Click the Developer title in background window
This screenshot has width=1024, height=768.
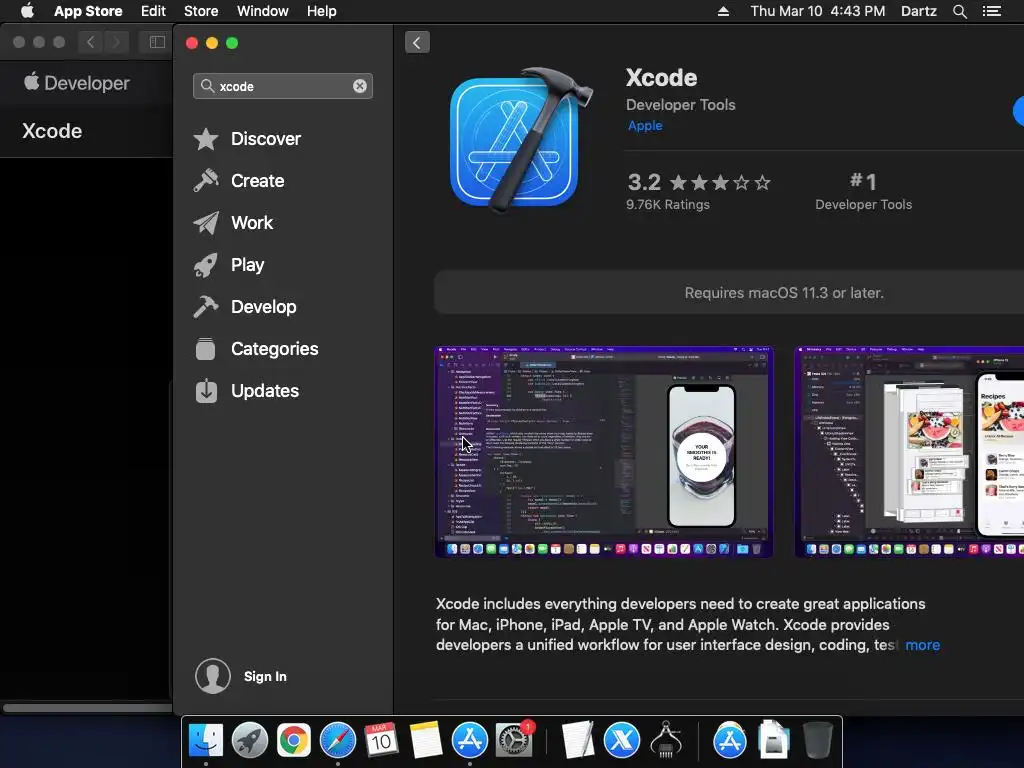77,83
